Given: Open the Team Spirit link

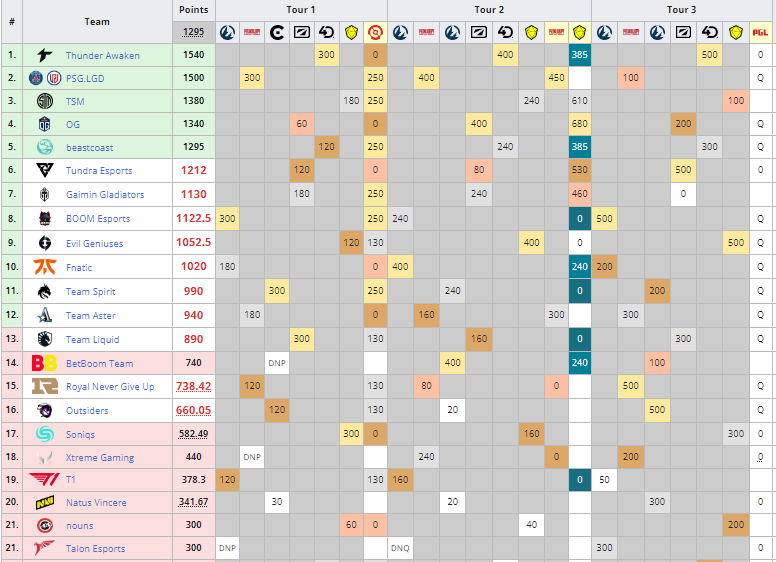Looking at the screenshot, I should pos(91,292).
